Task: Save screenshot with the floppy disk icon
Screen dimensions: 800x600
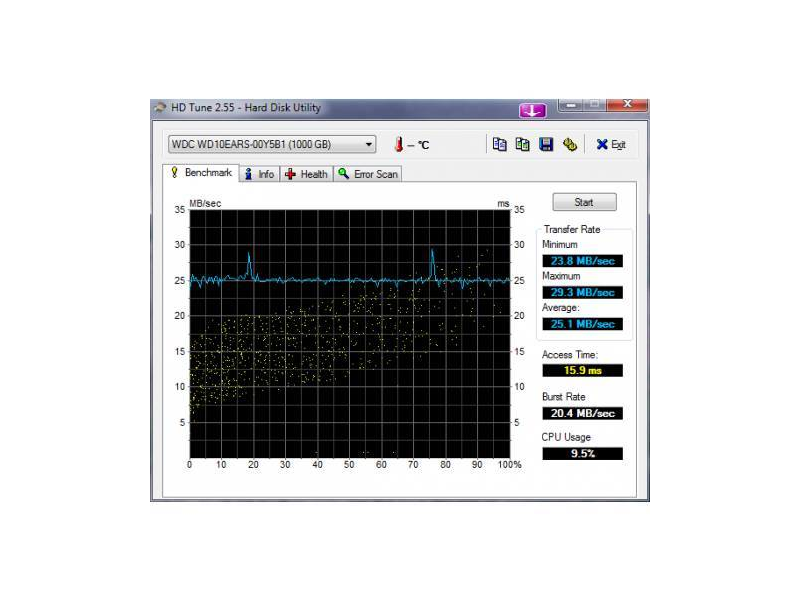Action: (546, 144)
